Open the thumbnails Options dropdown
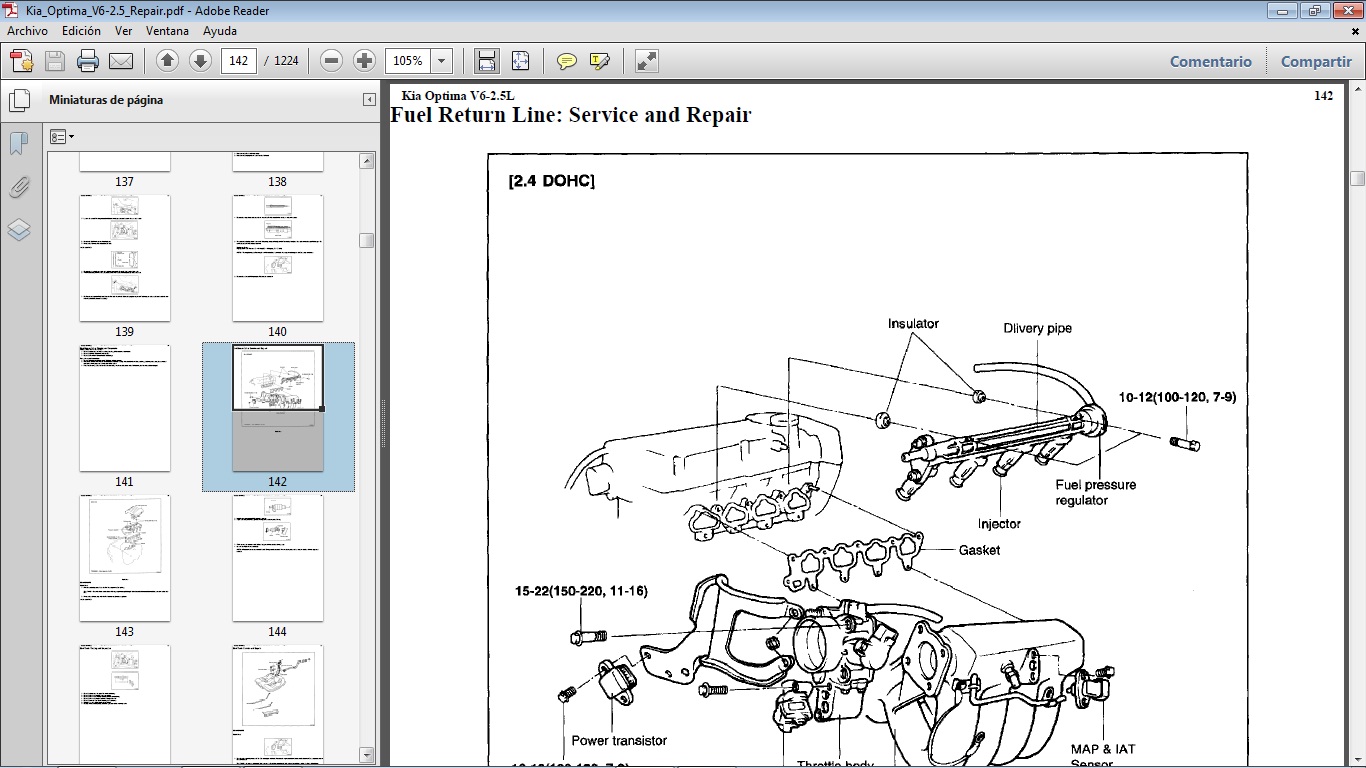This screenshot has height=768, width=1366. pyautogui.click(x=62, y=136)
